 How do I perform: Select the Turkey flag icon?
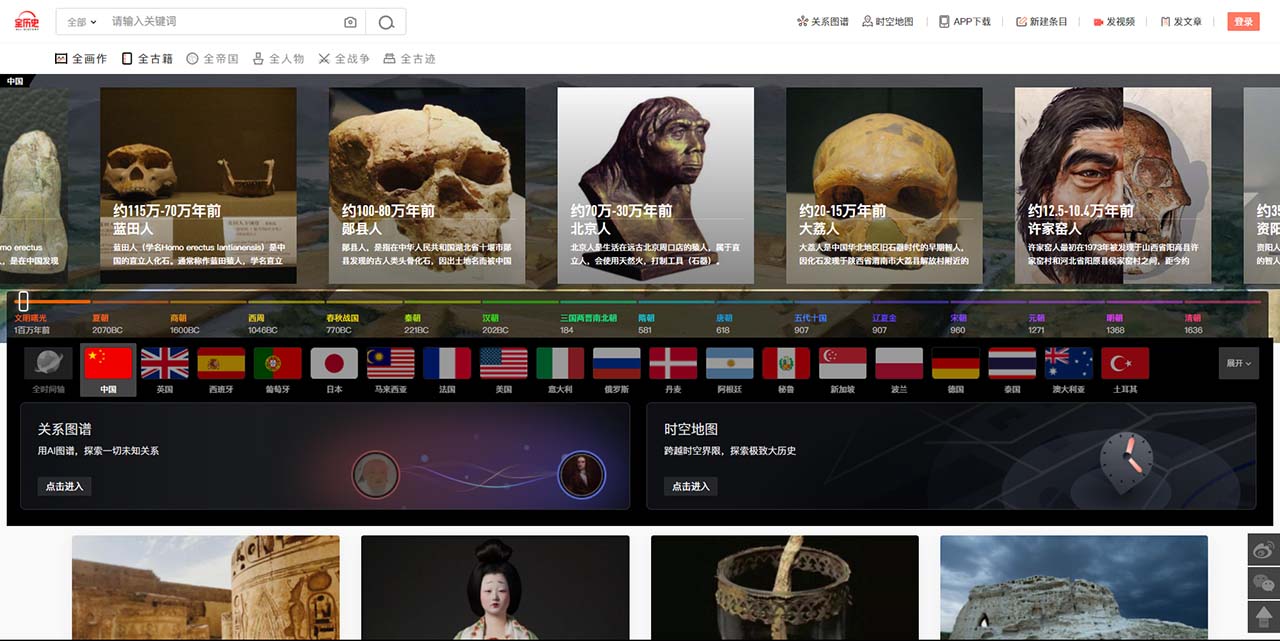click(x=1125, y=363)
